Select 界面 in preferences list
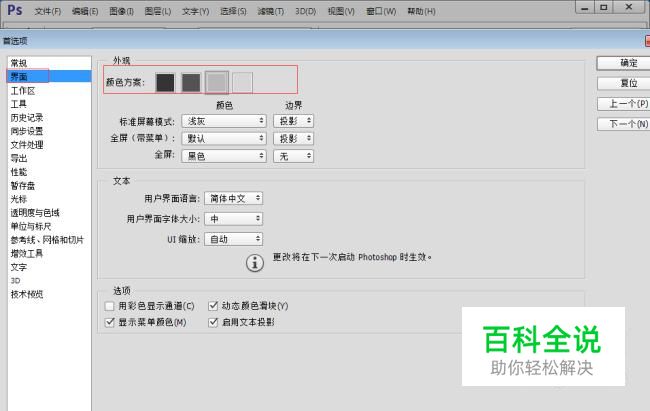The image size is (650, 411). click(49, 76)
